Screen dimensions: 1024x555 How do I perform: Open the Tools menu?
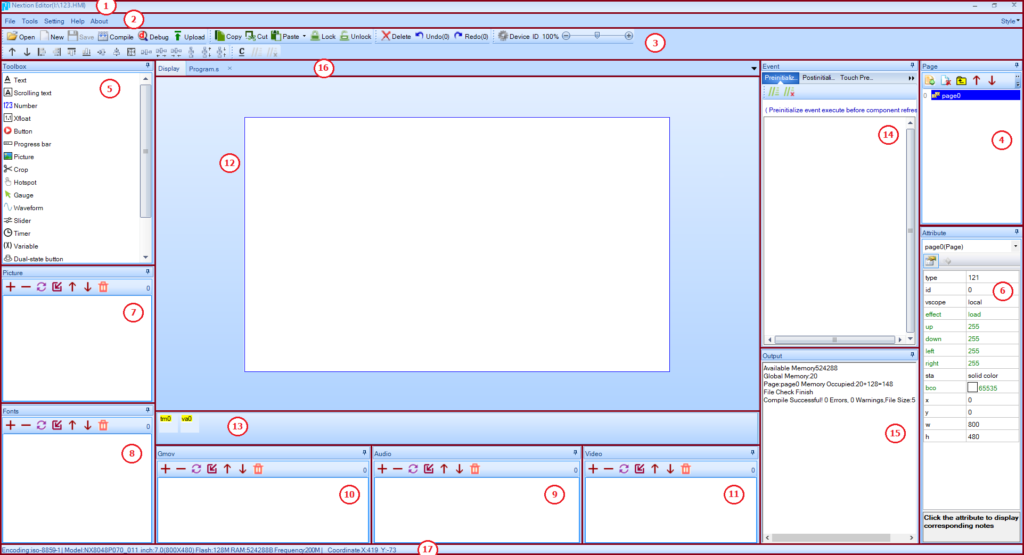pos(30,20)
